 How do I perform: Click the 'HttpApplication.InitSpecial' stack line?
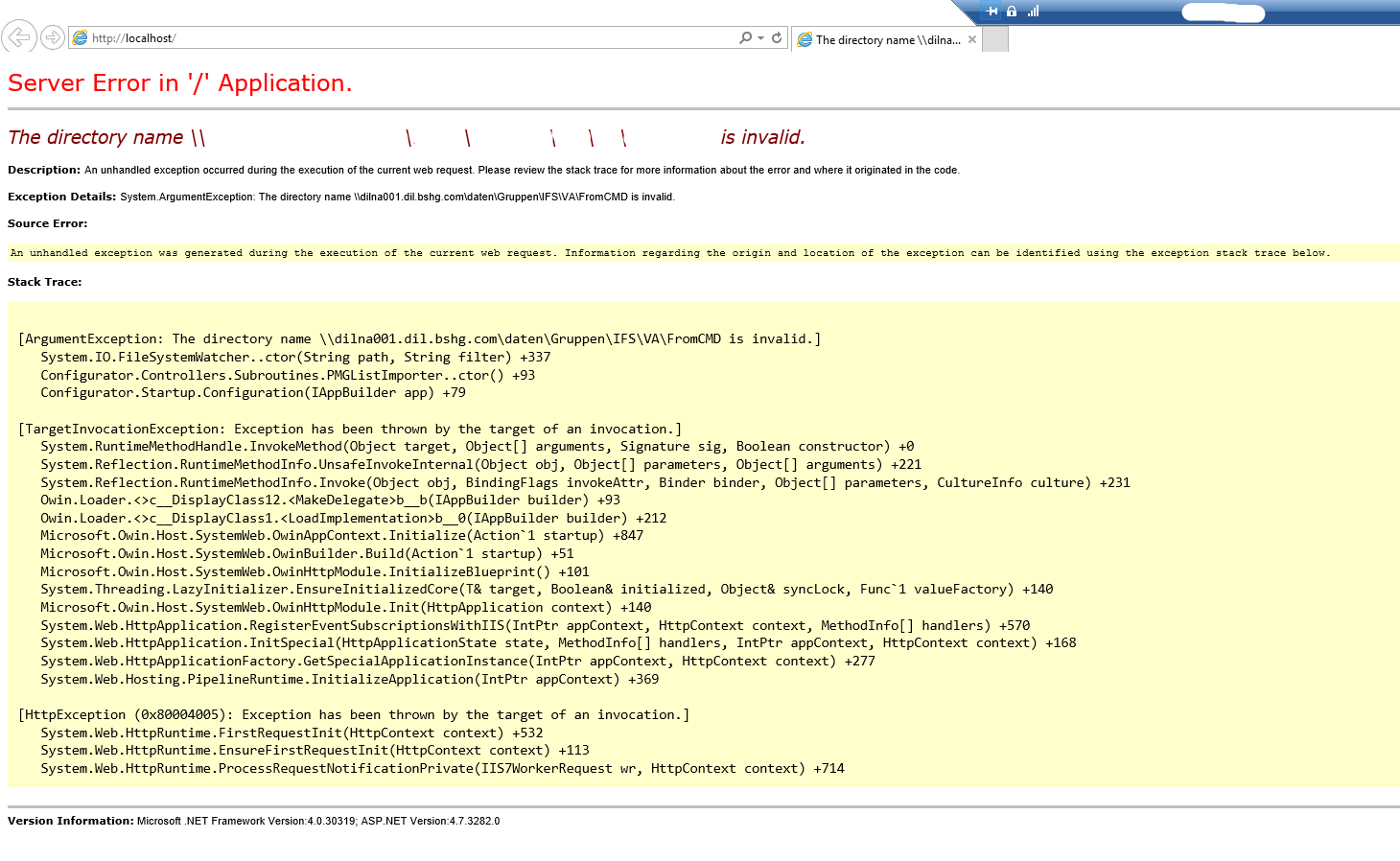point(558,642)
